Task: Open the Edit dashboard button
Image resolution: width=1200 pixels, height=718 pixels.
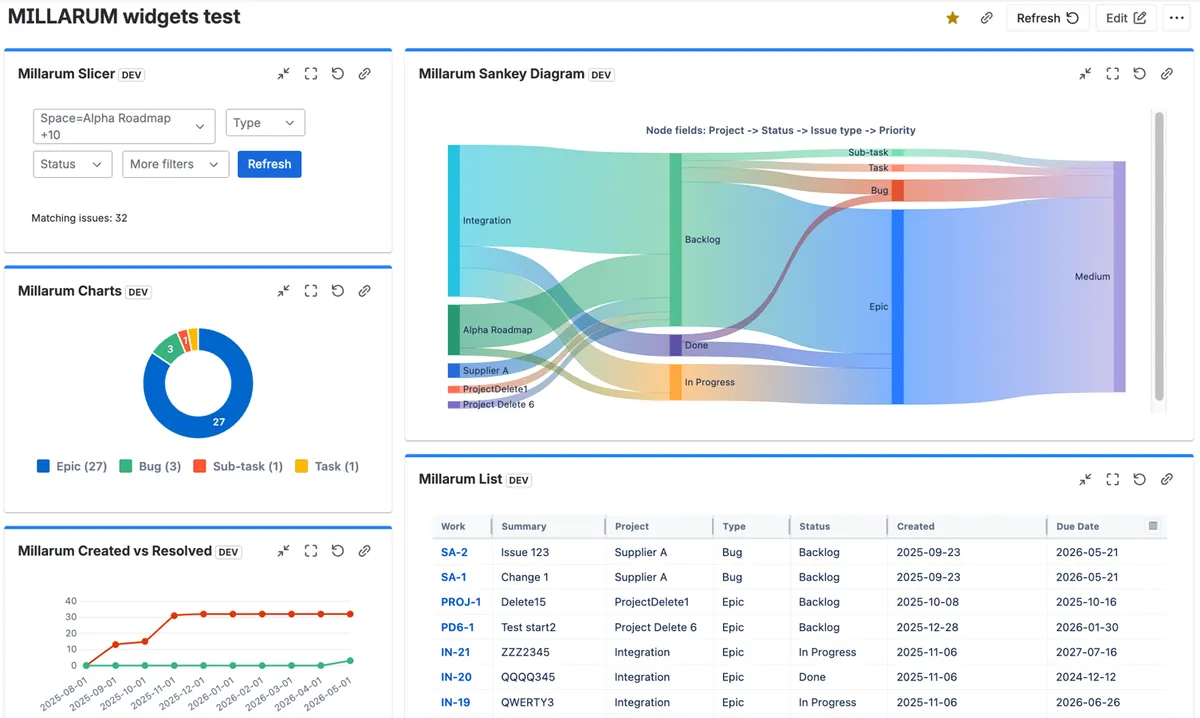Action: 1126,18
